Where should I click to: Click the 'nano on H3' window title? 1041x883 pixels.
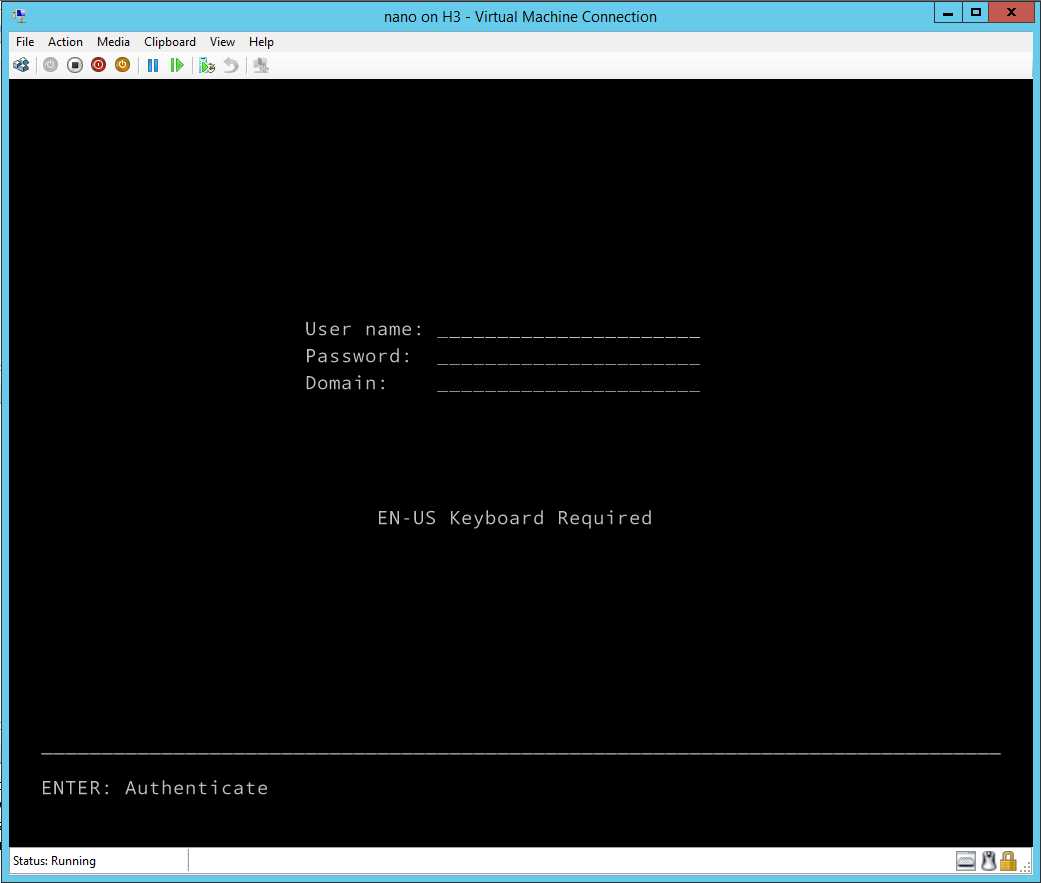[x=520, y=17]
